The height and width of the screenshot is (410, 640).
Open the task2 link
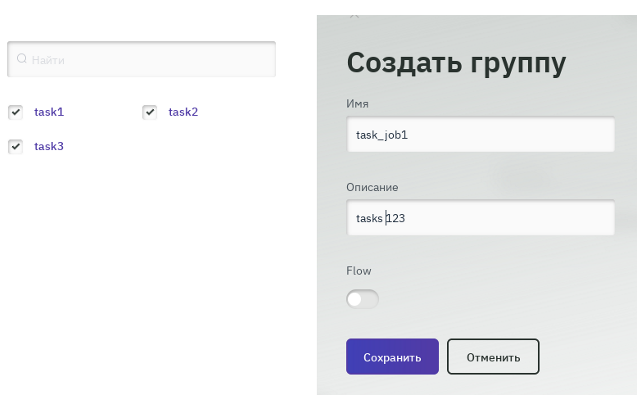pos(183,112)
